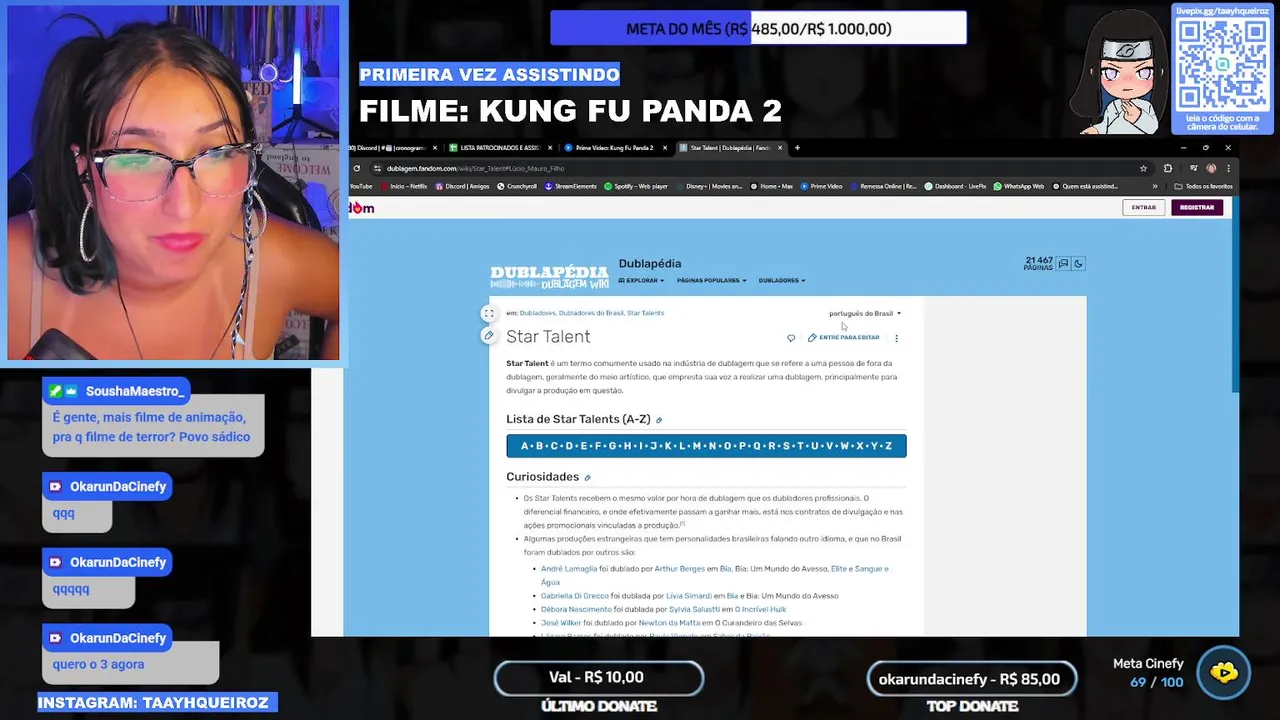Open the Prime Video bookmark
The height and width of the screenshot is (720, 1280).
pos(821,186)
